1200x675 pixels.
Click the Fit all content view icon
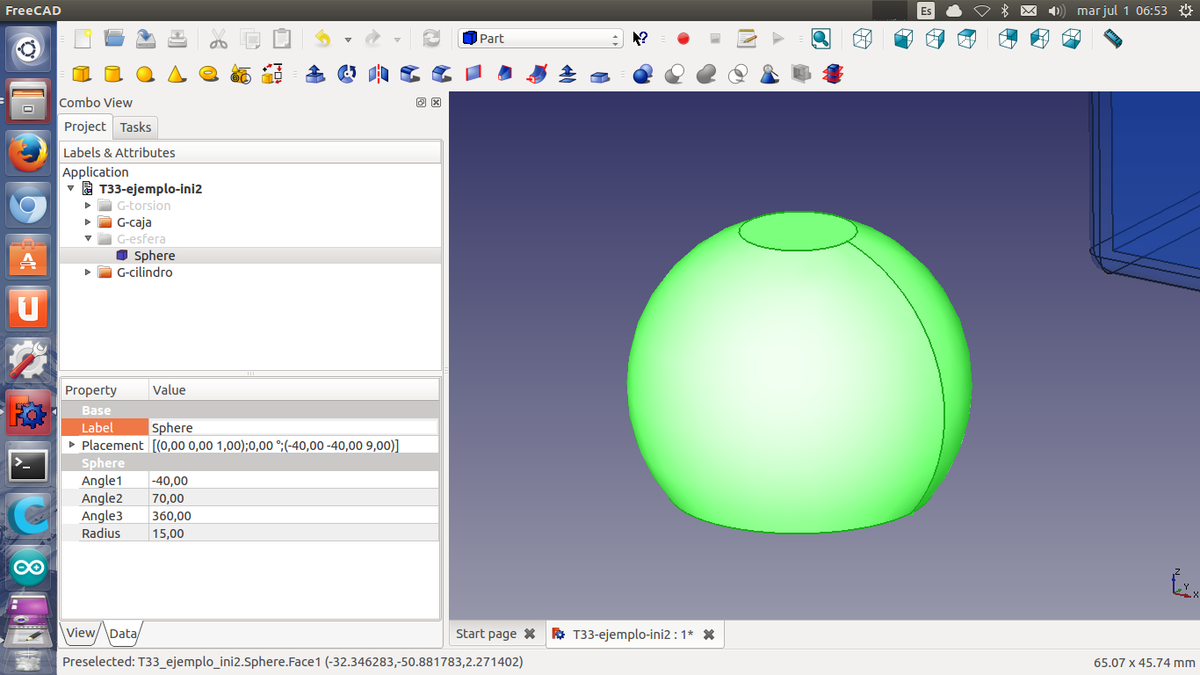(820, 39)
